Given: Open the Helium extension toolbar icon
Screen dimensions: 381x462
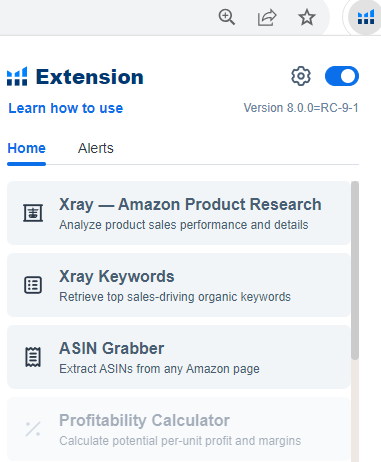Looking at the screenshot, I should pos(366,17).
